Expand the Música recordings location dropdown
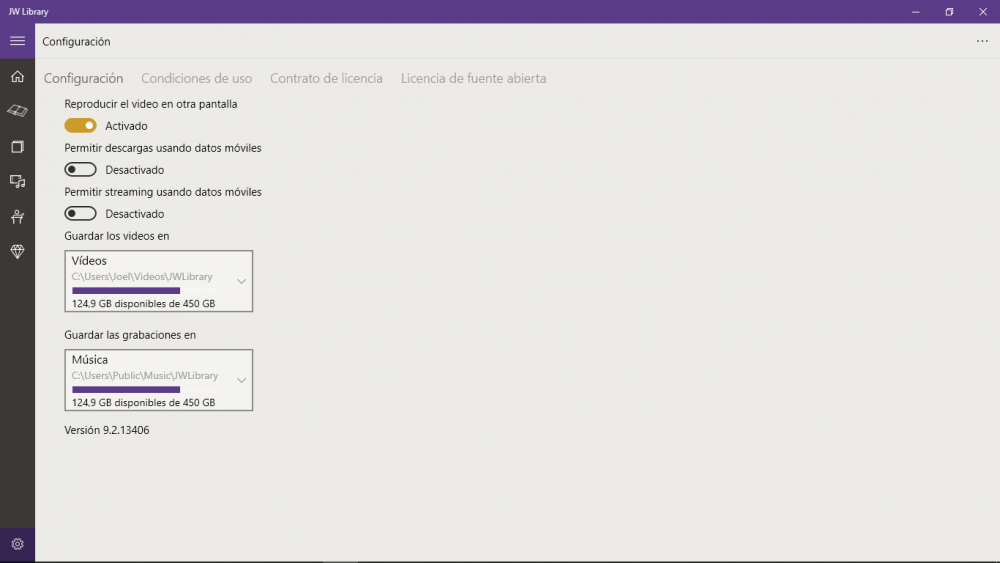 (241, 380)
